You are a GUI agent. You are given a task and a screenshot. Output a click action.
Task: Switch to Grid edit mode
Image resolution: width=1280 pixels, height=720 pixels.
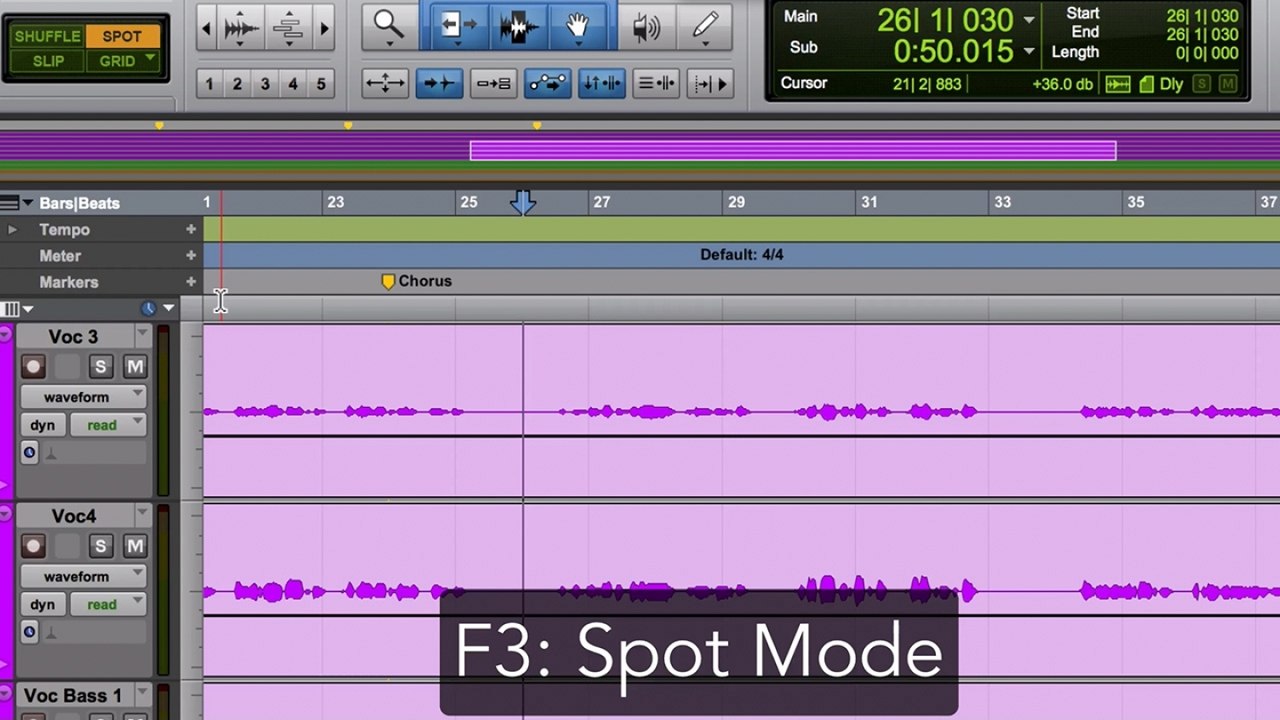click(x=122, y=61)
